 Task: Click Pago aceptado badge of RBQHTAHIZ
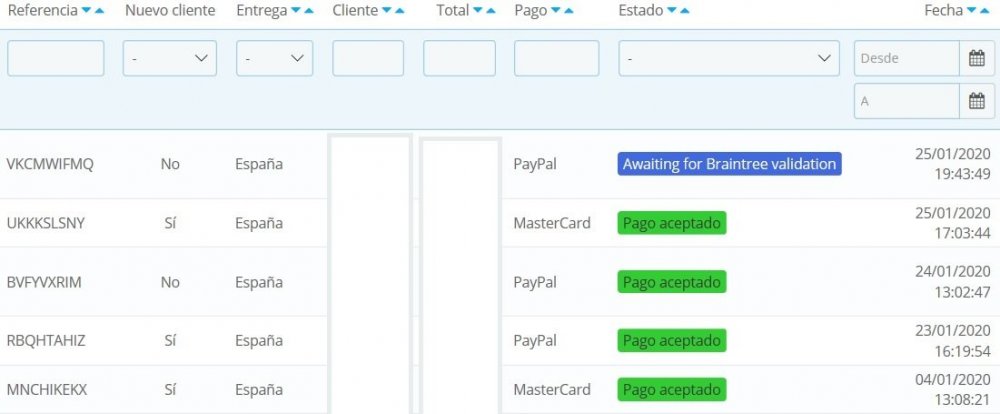[x=672, y=341]
